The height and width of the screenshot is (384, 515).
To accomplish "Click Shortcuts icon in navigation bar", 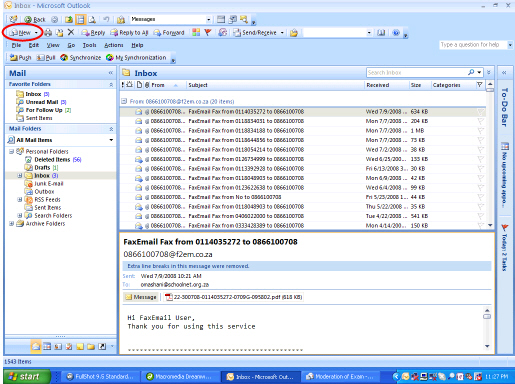I will point(102,347).
